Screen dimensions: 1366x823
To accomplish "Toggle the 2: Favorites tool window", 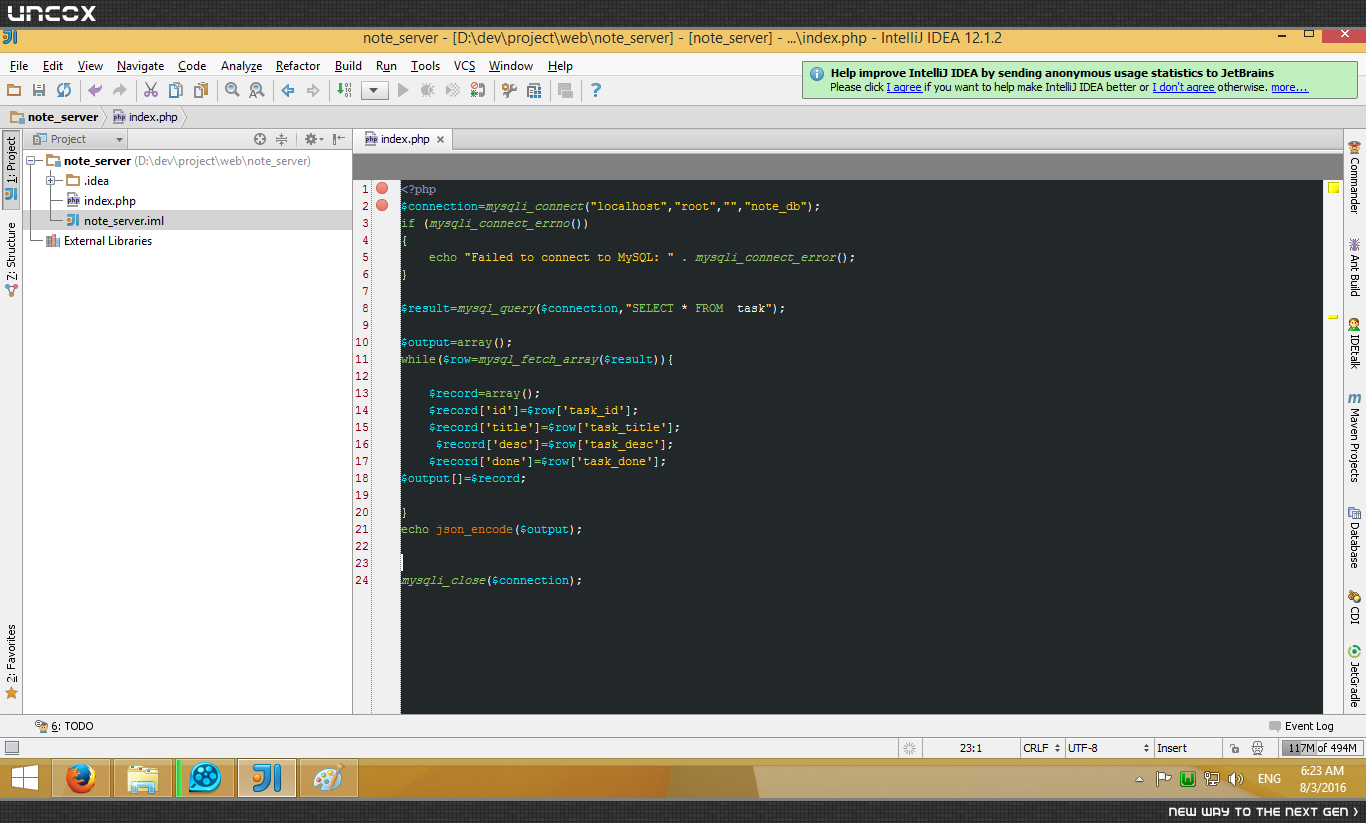I will coord(11,661).
